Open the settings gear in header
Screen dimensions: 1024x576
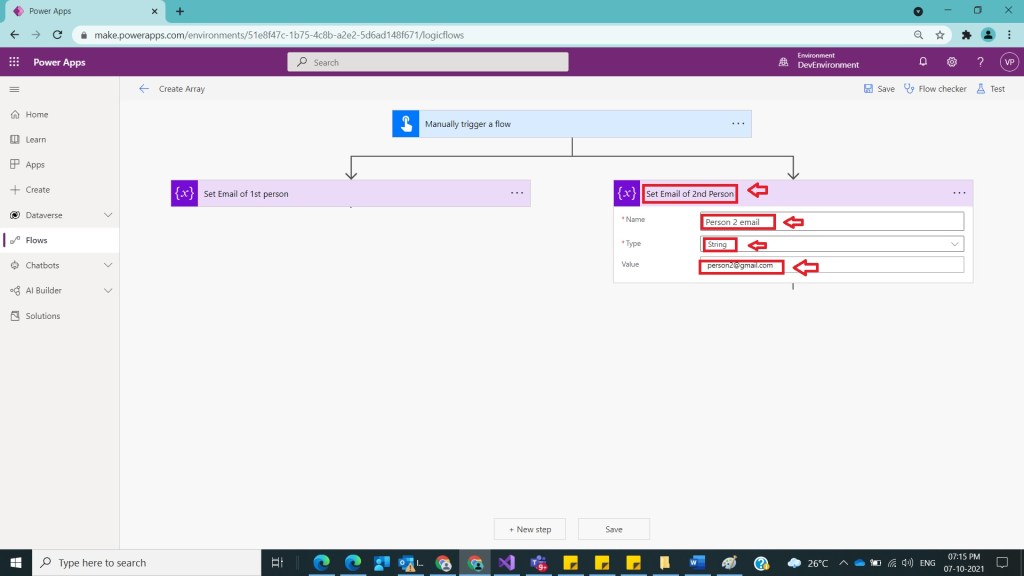coord(951,62)
